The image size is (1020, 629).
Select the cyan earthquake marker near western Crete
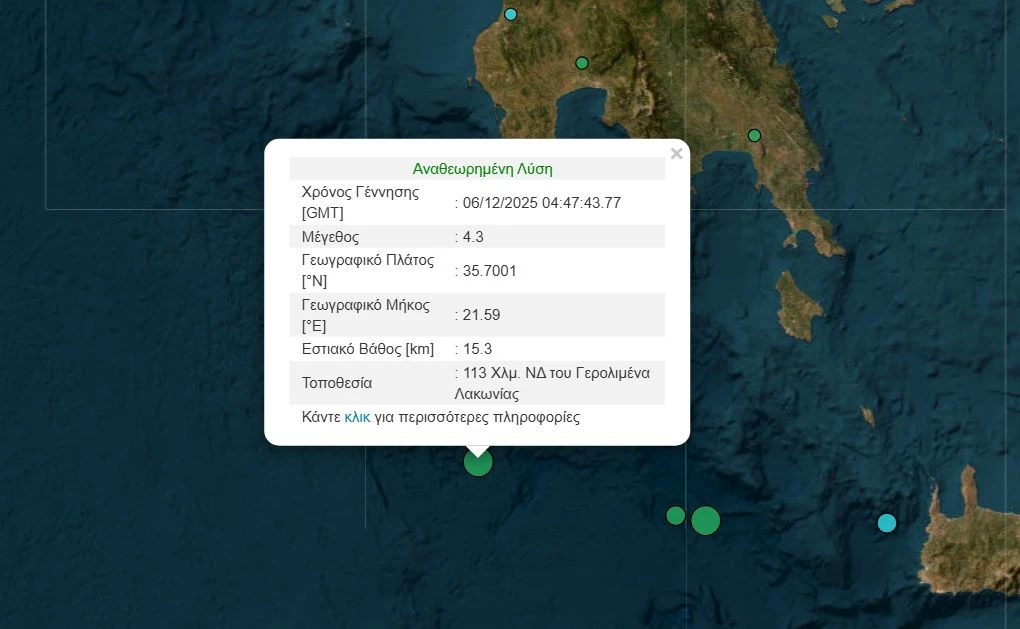(x=887, y=523)
